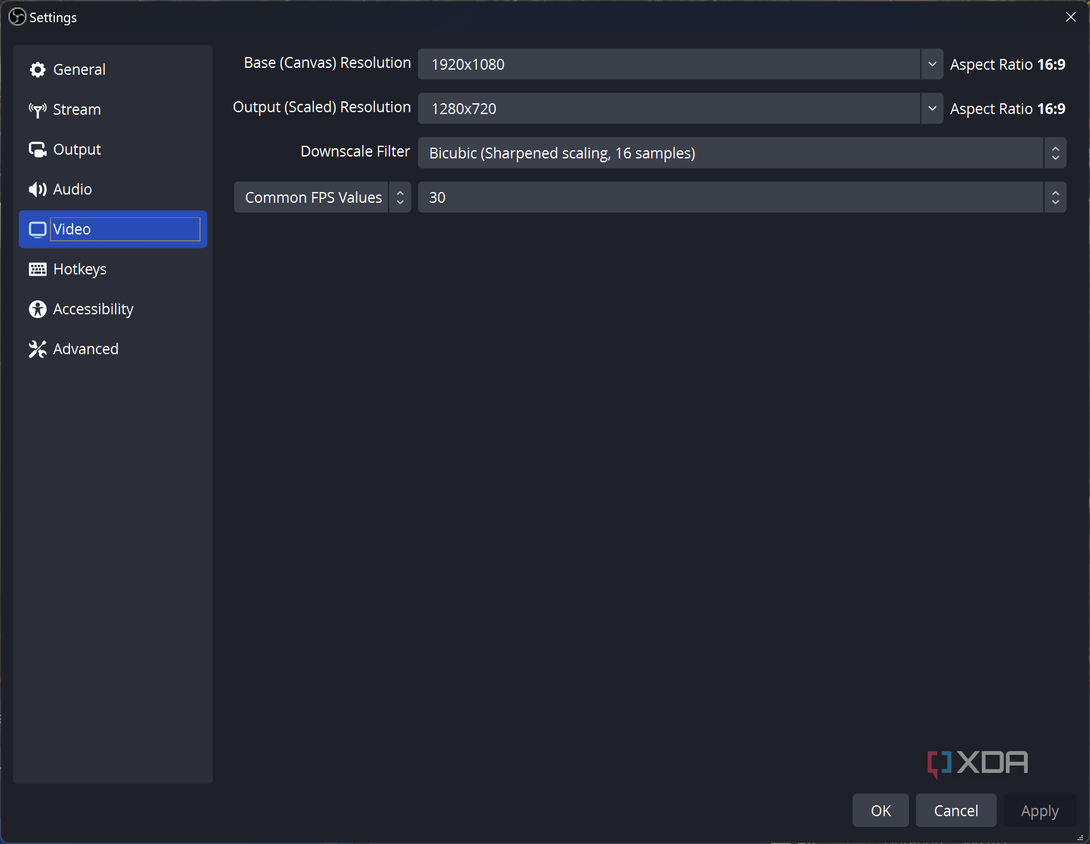Open the Advanced settings tab
The height and width of the screenshot is (844, 1090).
pyautogui.click(x=113, y=349)
